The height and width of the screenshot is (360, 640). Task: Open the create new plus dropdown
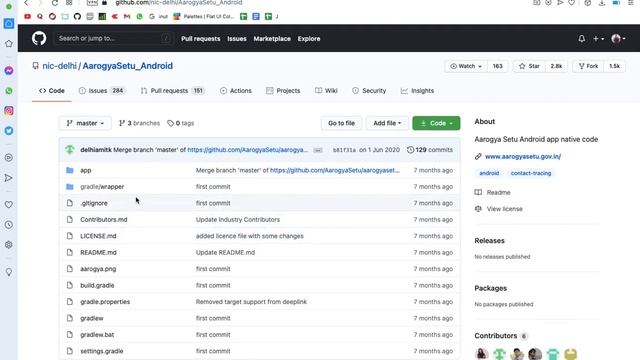[598, 39]
